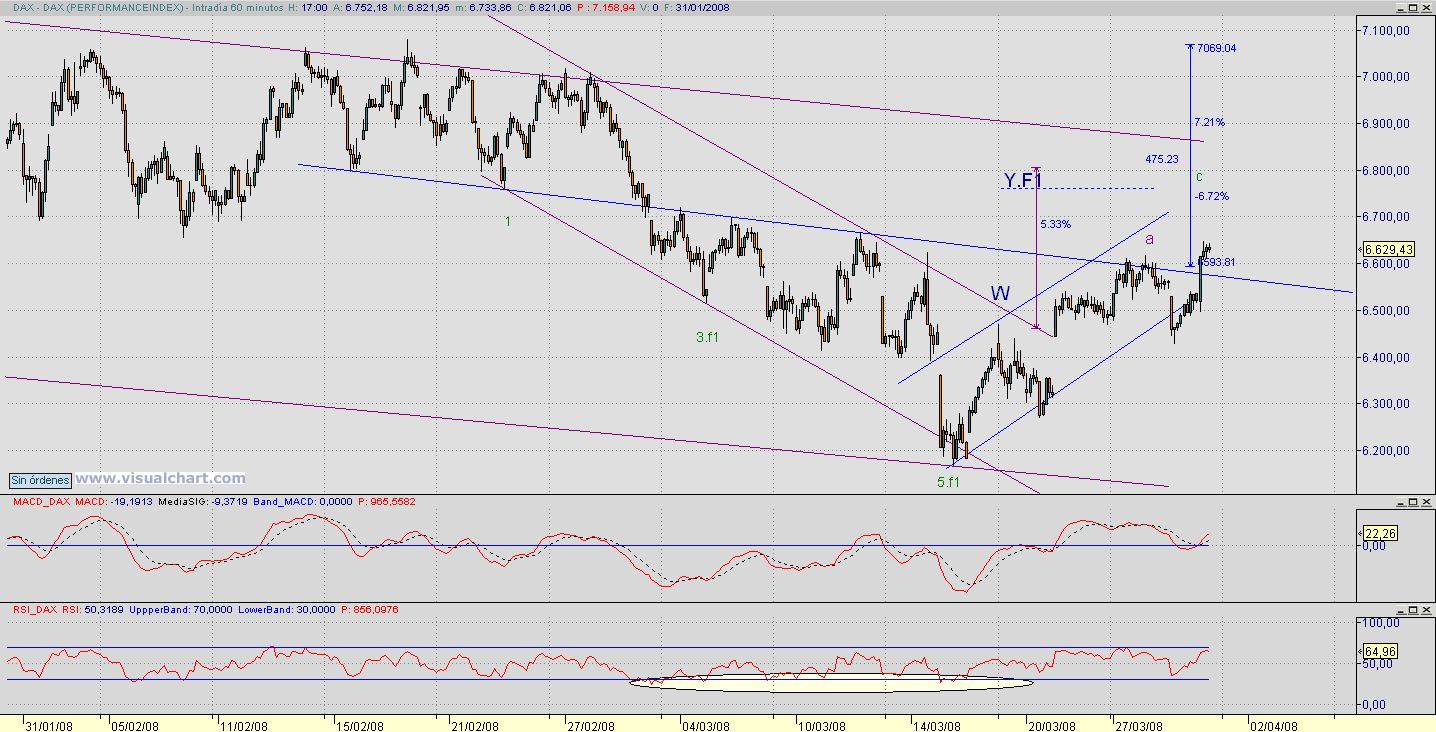Screen dimensions: 1436x732
Task: Click the 6.900,00 price axis label
Action: click(x=1385, y=124)
